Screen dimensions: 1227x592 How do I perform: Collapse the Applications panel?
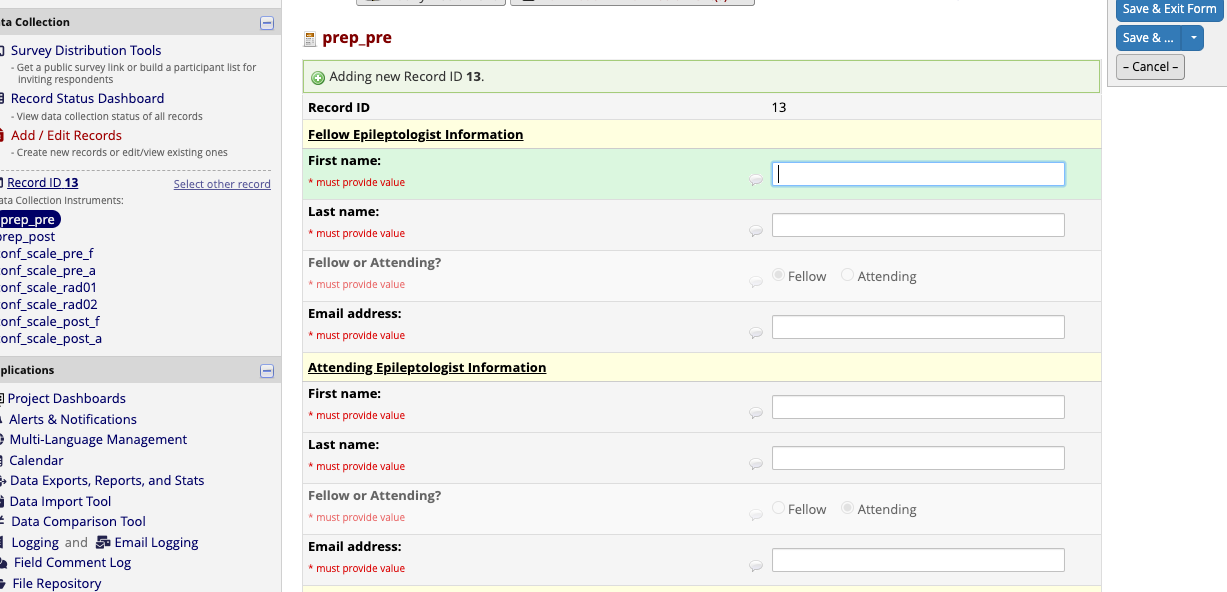267,371
